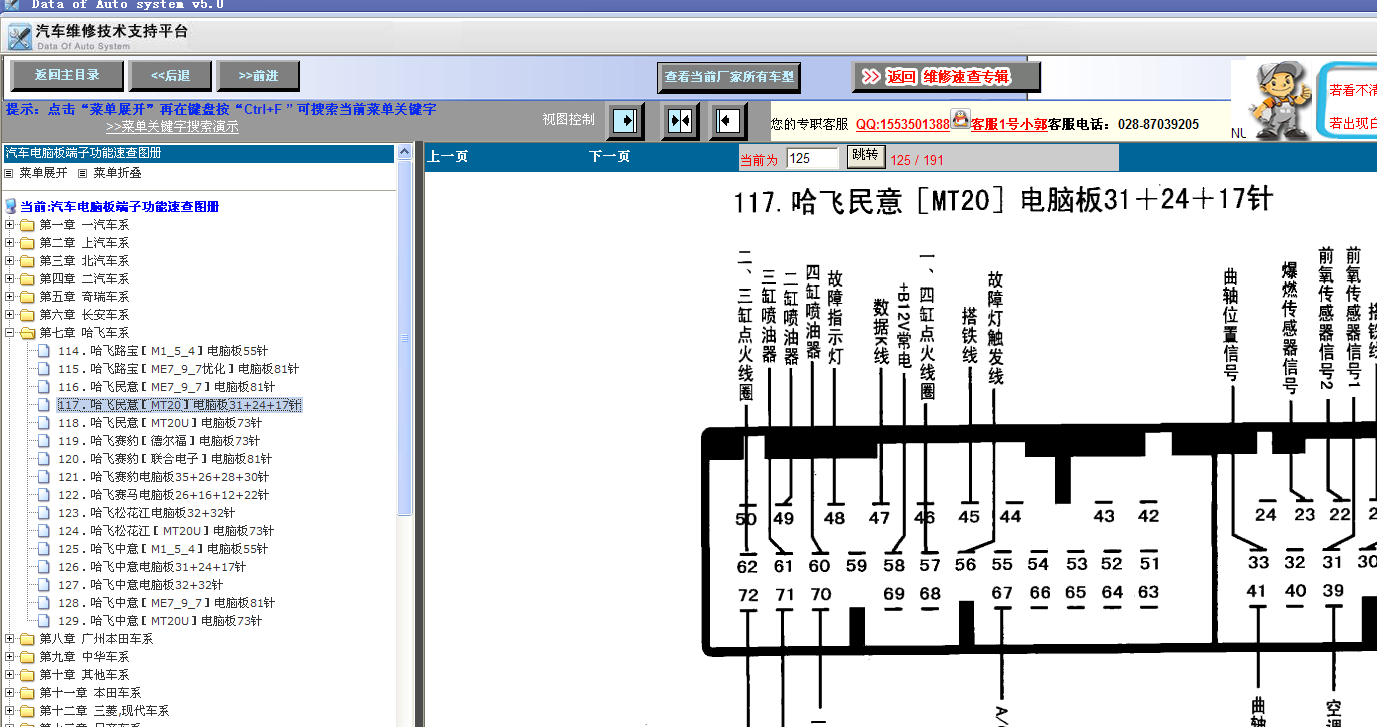Click the inward-arrows split view control icon
1377x727 pixels.
[x=680, y=121]
